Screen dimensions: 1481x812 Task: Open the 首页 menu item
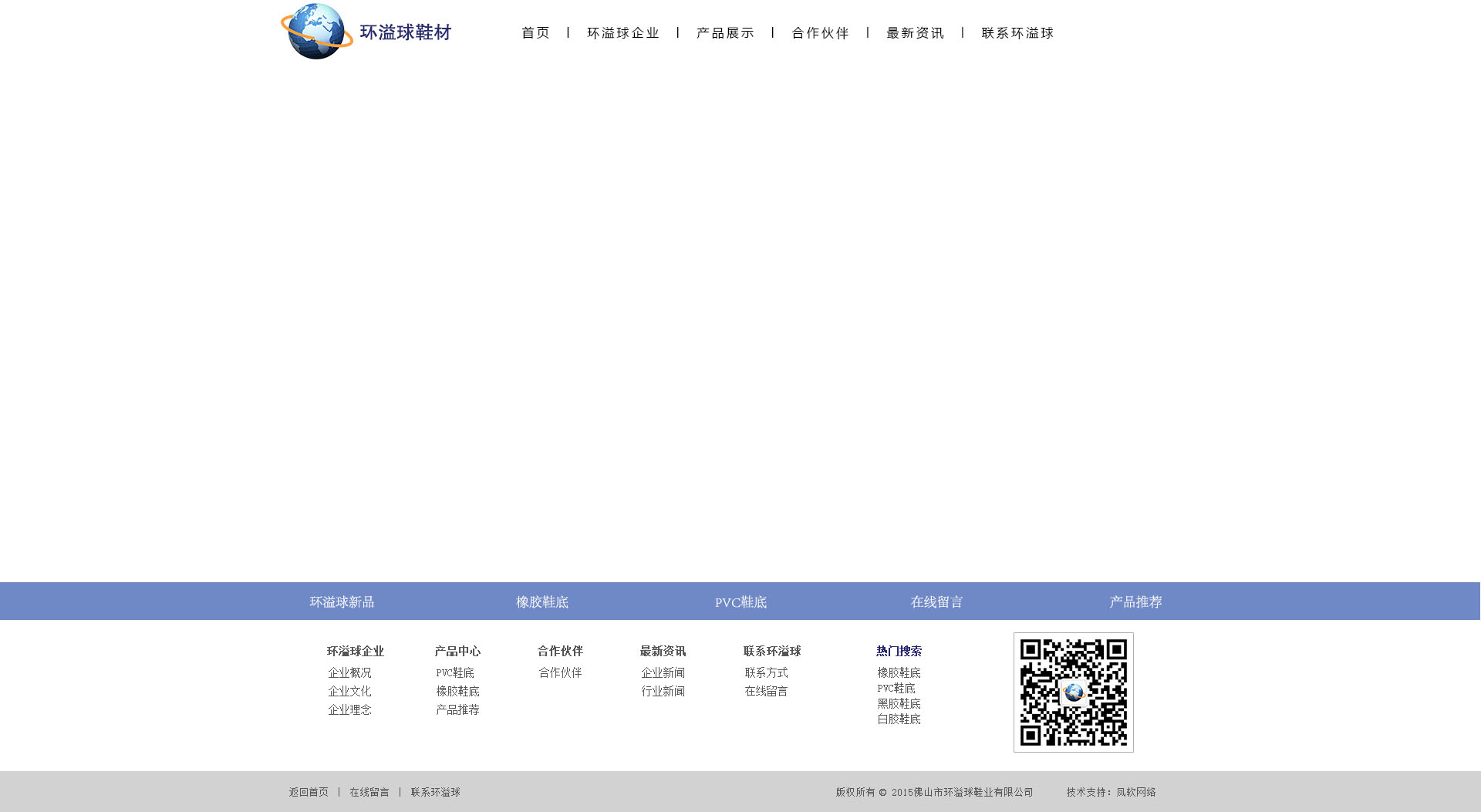535,33
